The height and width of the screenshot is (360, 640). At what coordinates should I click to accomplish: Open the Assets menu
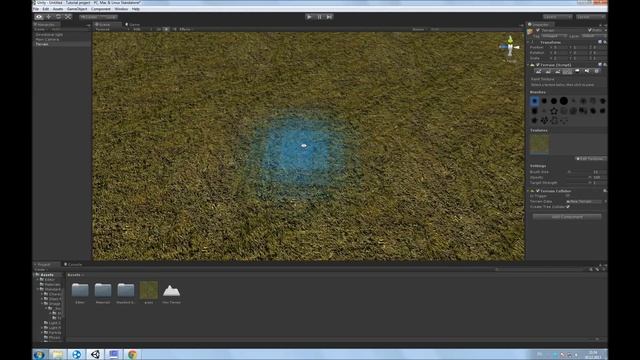(58, 9)
